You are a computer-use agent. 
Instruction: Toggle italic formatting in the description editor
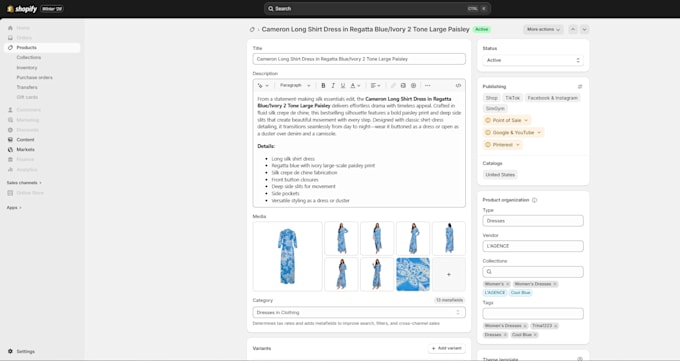(333, 85)
